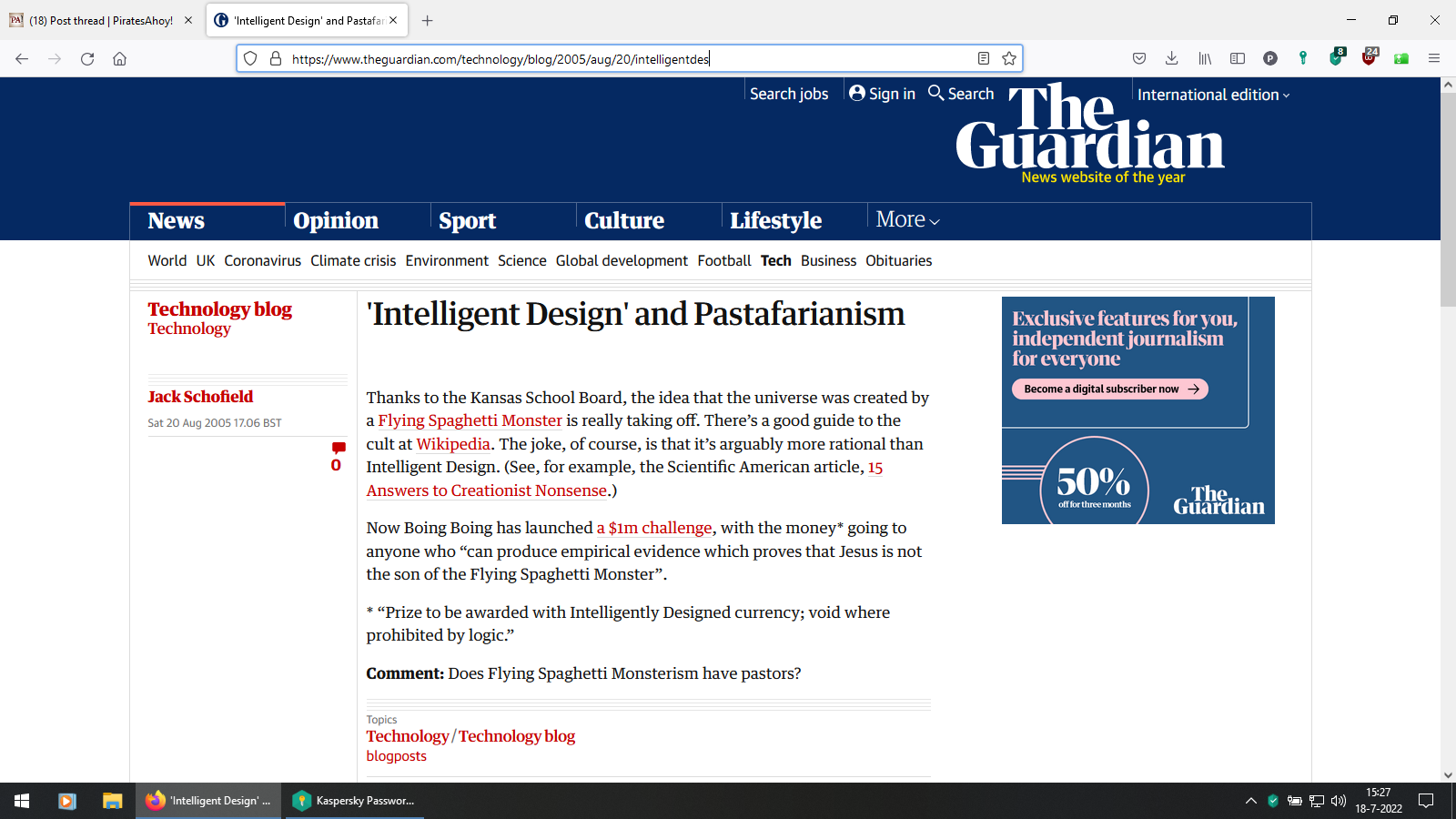Open a new browser tab
The image size is (1456, 819).
428,20
